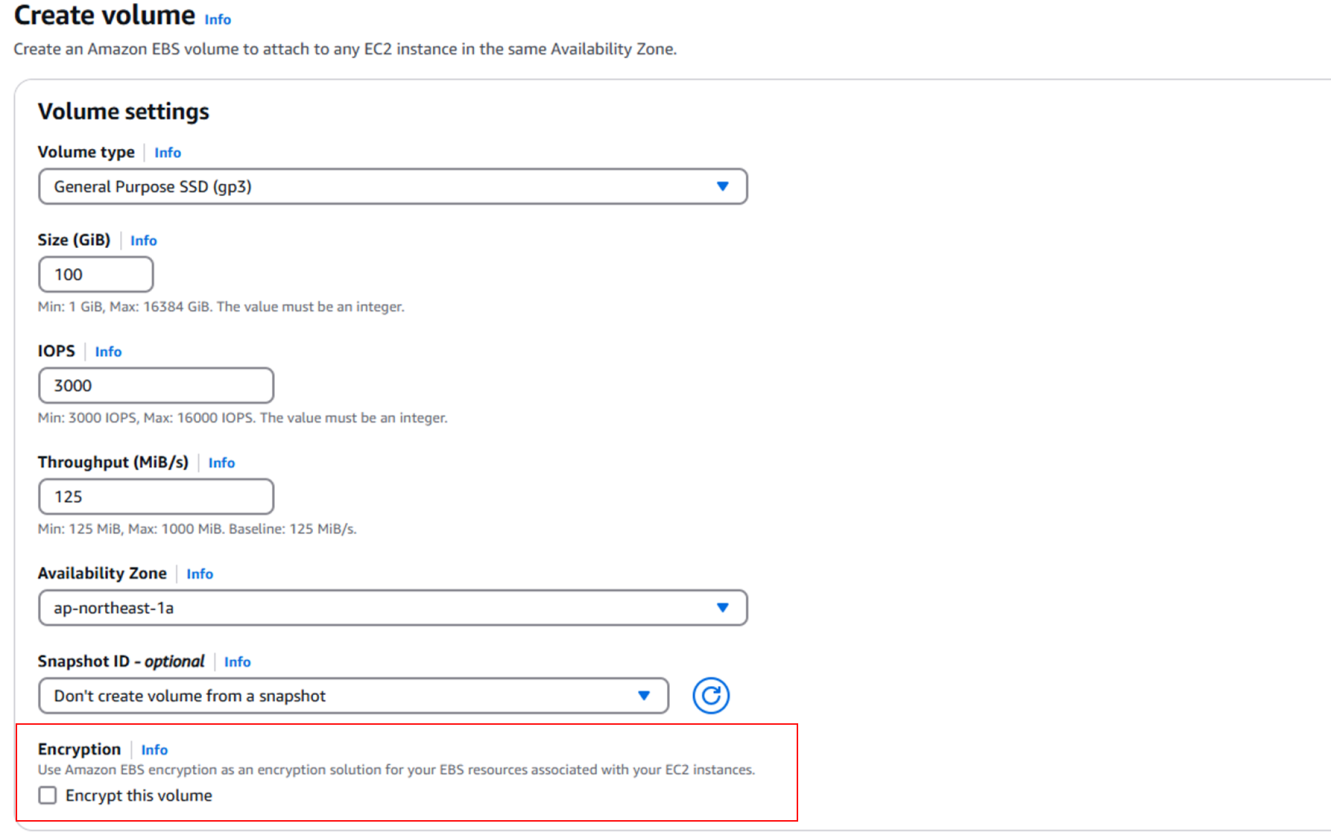1331x838 pixels.
Task: Open the Encryption Info link
Action: click(x=154, y=750)
